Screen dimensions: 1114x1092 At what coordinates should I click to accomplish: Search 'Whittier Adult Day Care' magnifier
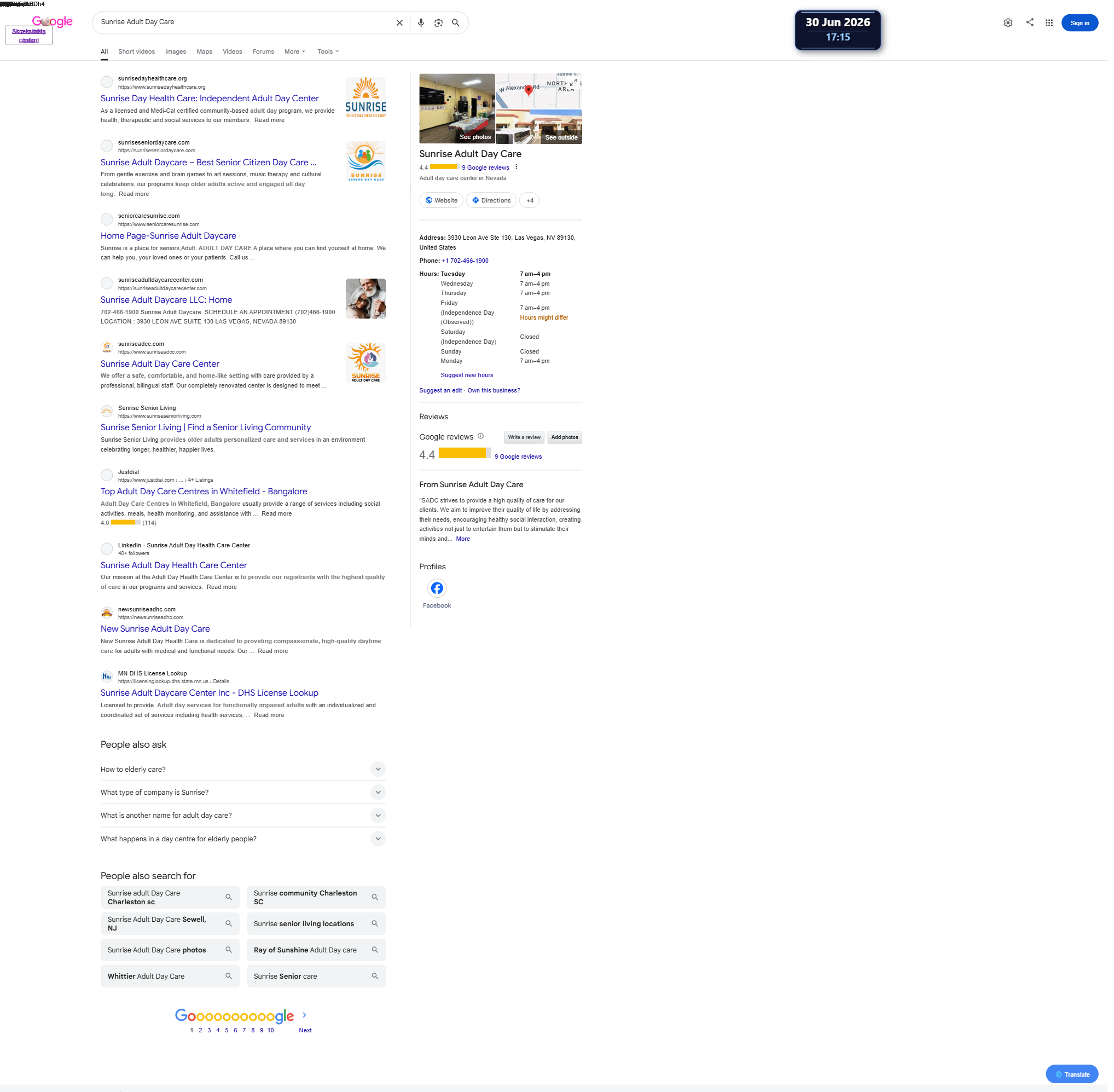coord(228,975)
